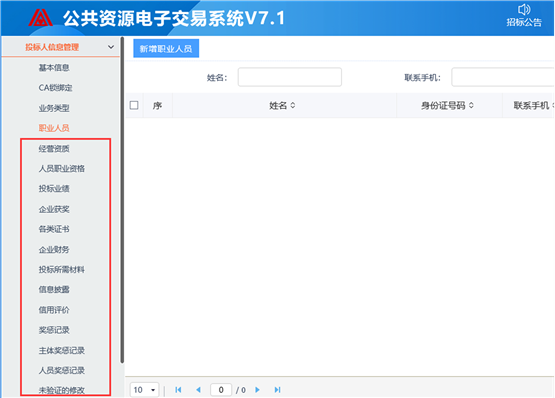The height and width of the screenshot is (398, 555).
Task: Click the 新增职业人员 button
Action: pyautogui.click(x=166, y=49)
